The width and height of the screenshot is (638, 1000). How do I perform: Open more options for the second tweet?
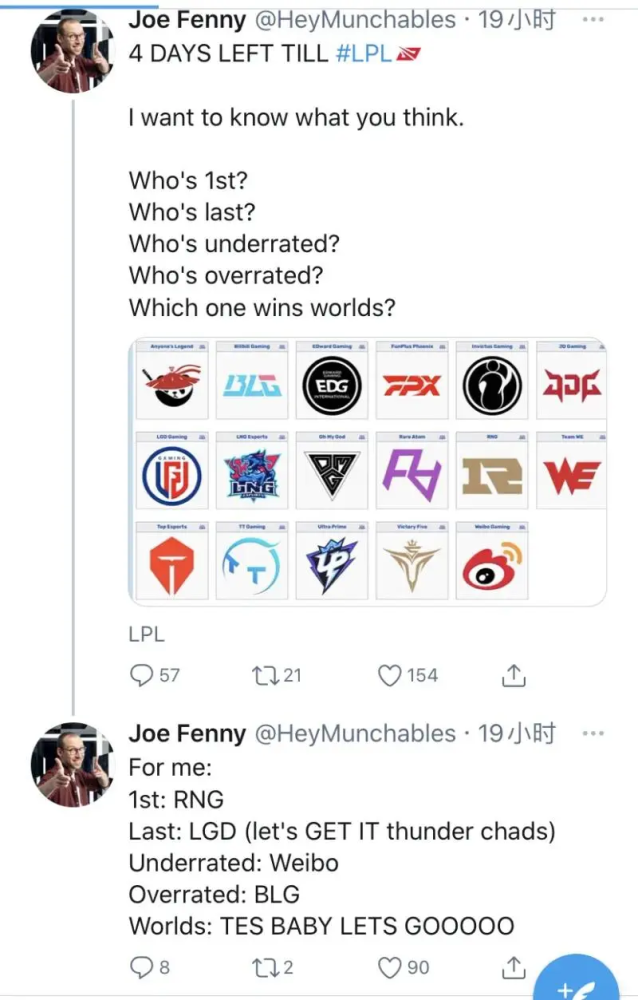pyautogui.click(x=592, y=734)
